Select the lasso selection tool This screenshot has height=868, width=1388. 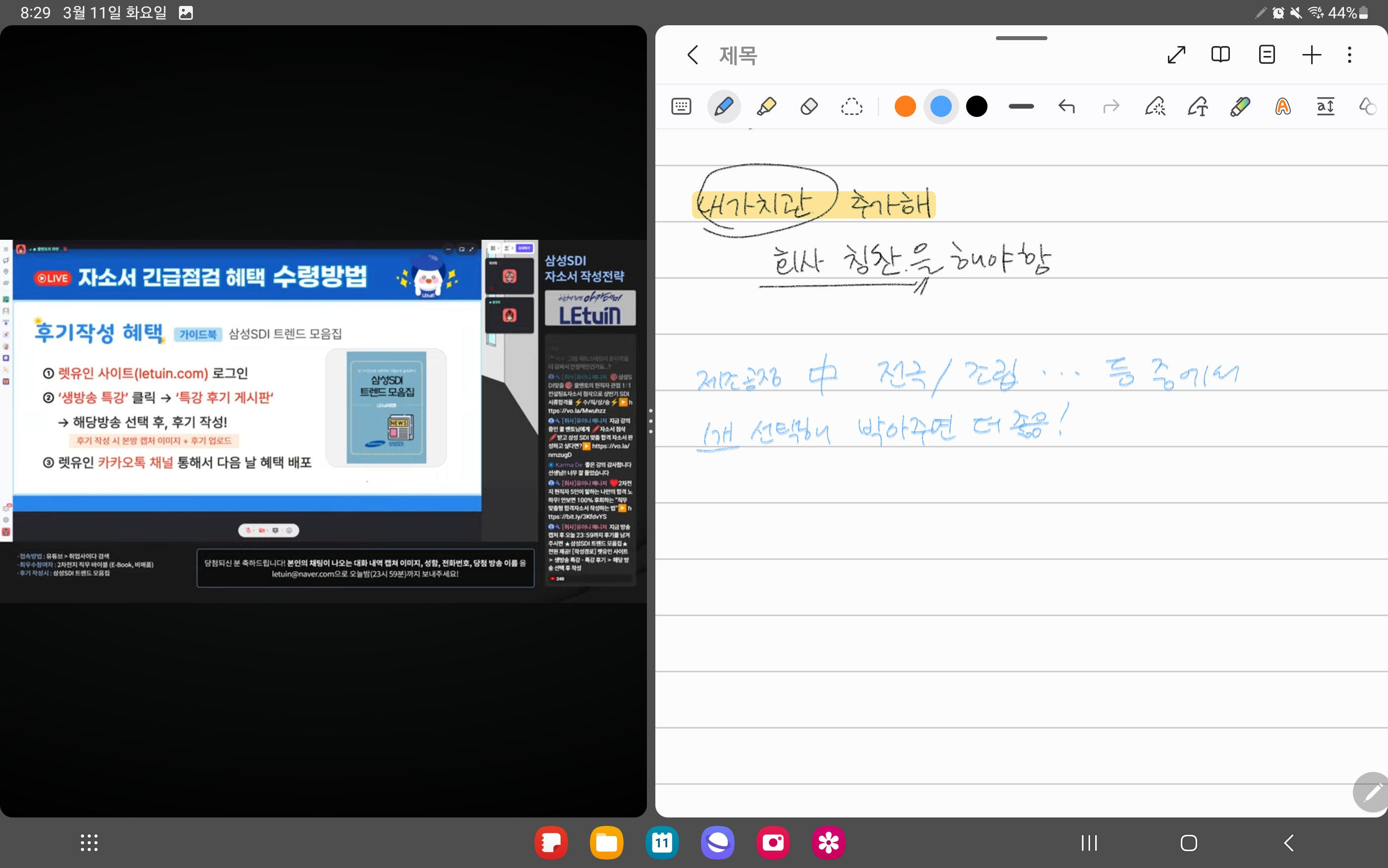[851, 106]
